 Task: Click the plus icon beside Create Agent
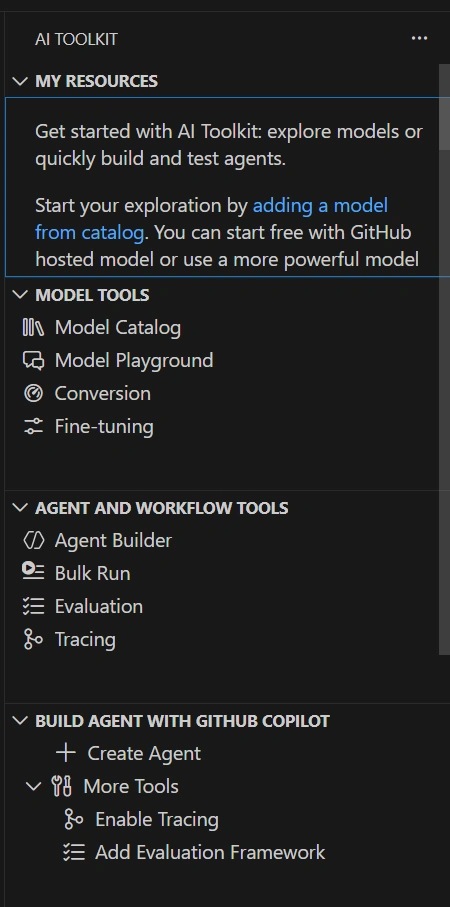[x=66, y=753]
